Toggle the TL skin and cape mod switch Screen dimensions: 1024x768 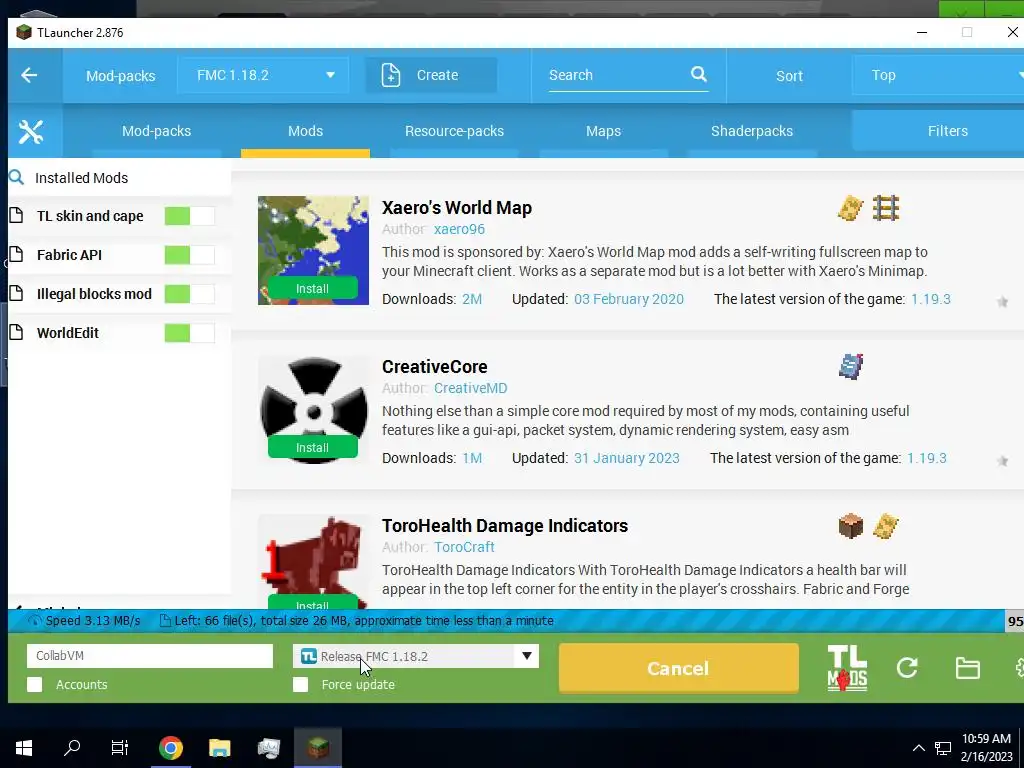(189, 216)
